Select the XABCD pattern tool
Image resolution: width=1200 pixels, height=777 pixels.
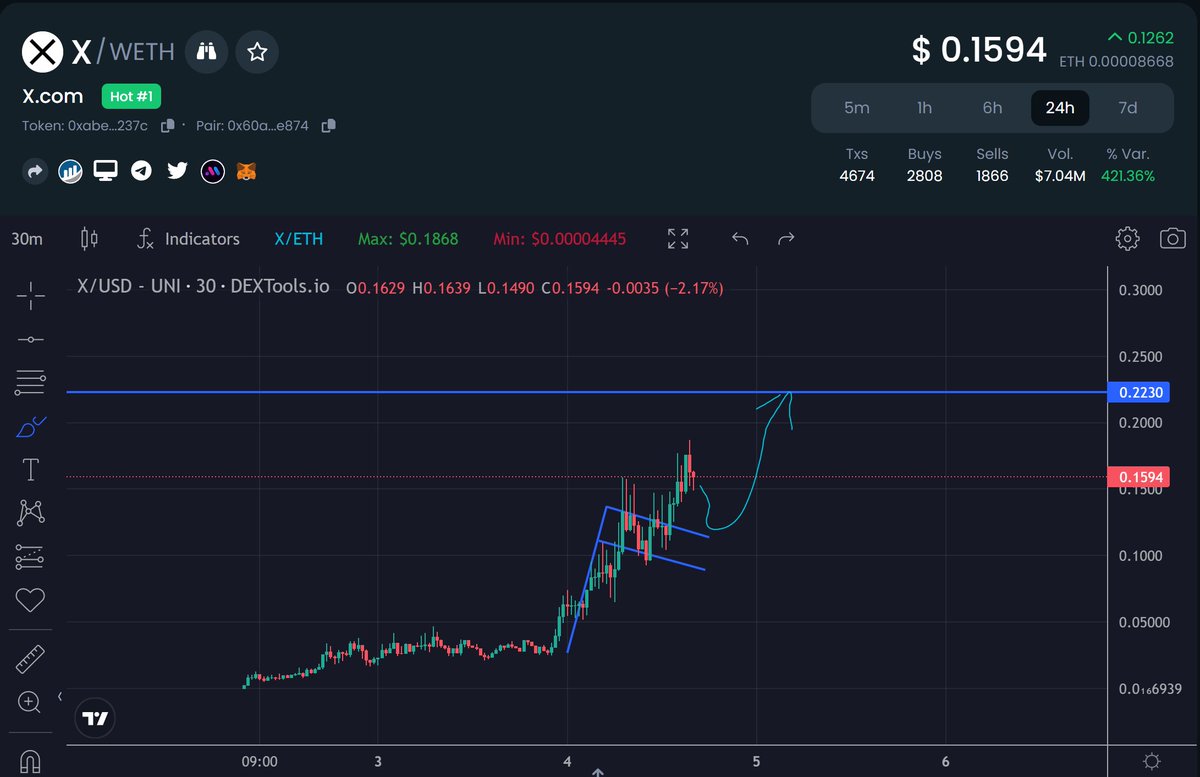click(31, 513)
